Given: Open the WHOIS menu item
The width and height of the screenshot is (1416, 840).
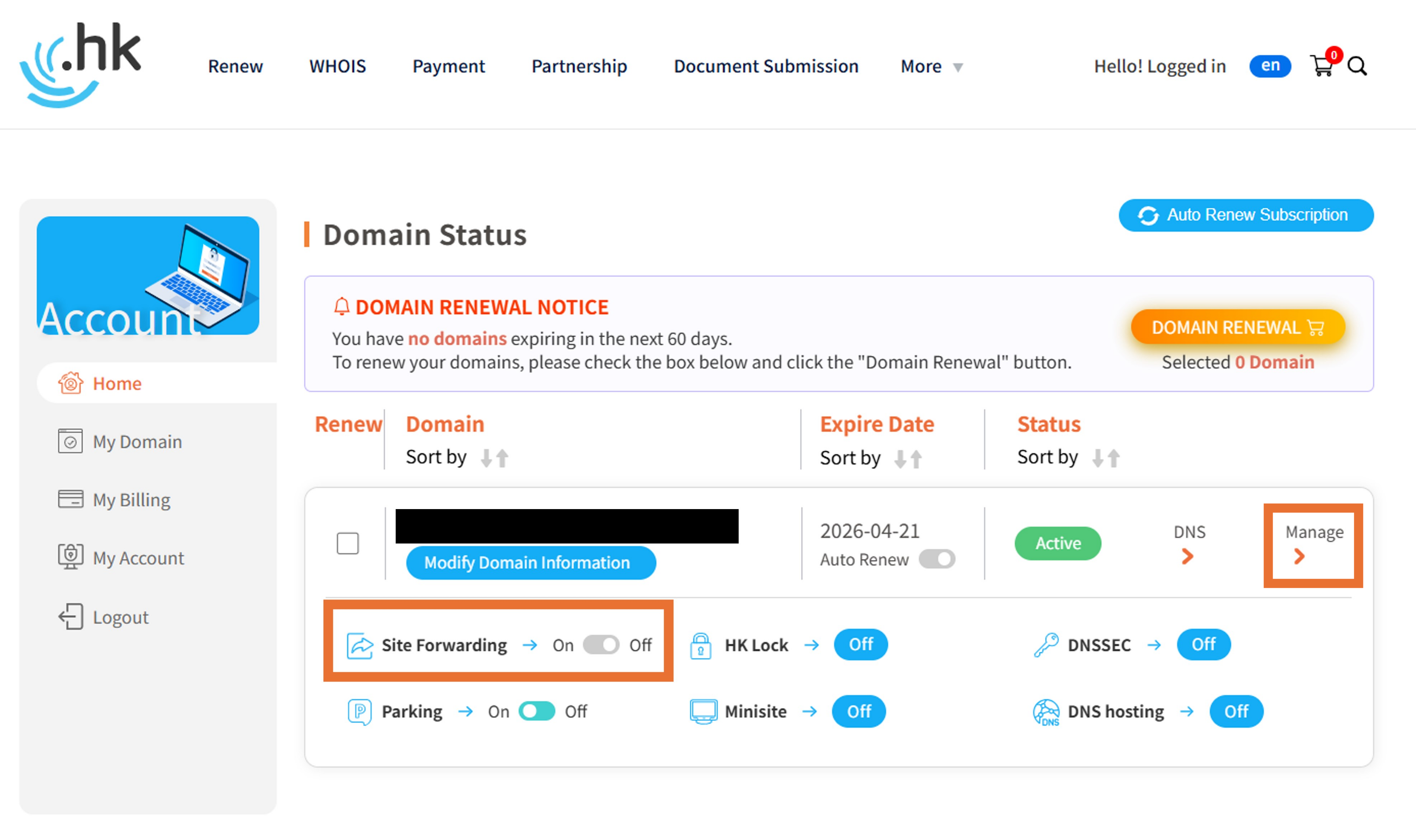Looking at the screenshot, I should click(338, 66).
